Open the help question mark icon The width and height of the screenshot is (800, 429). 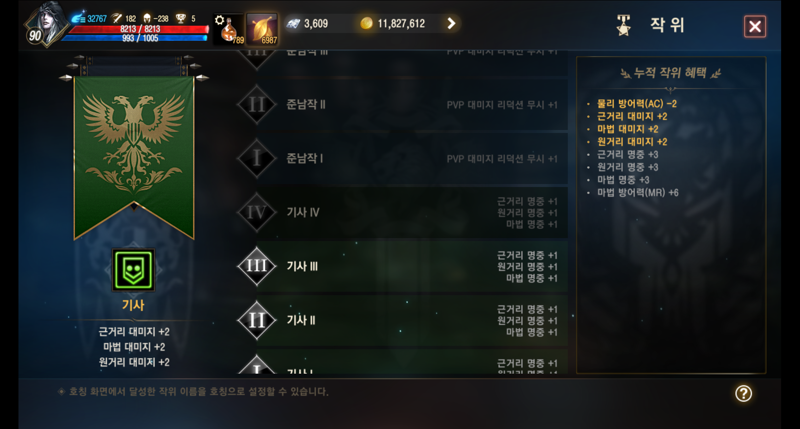click(743, 393)
